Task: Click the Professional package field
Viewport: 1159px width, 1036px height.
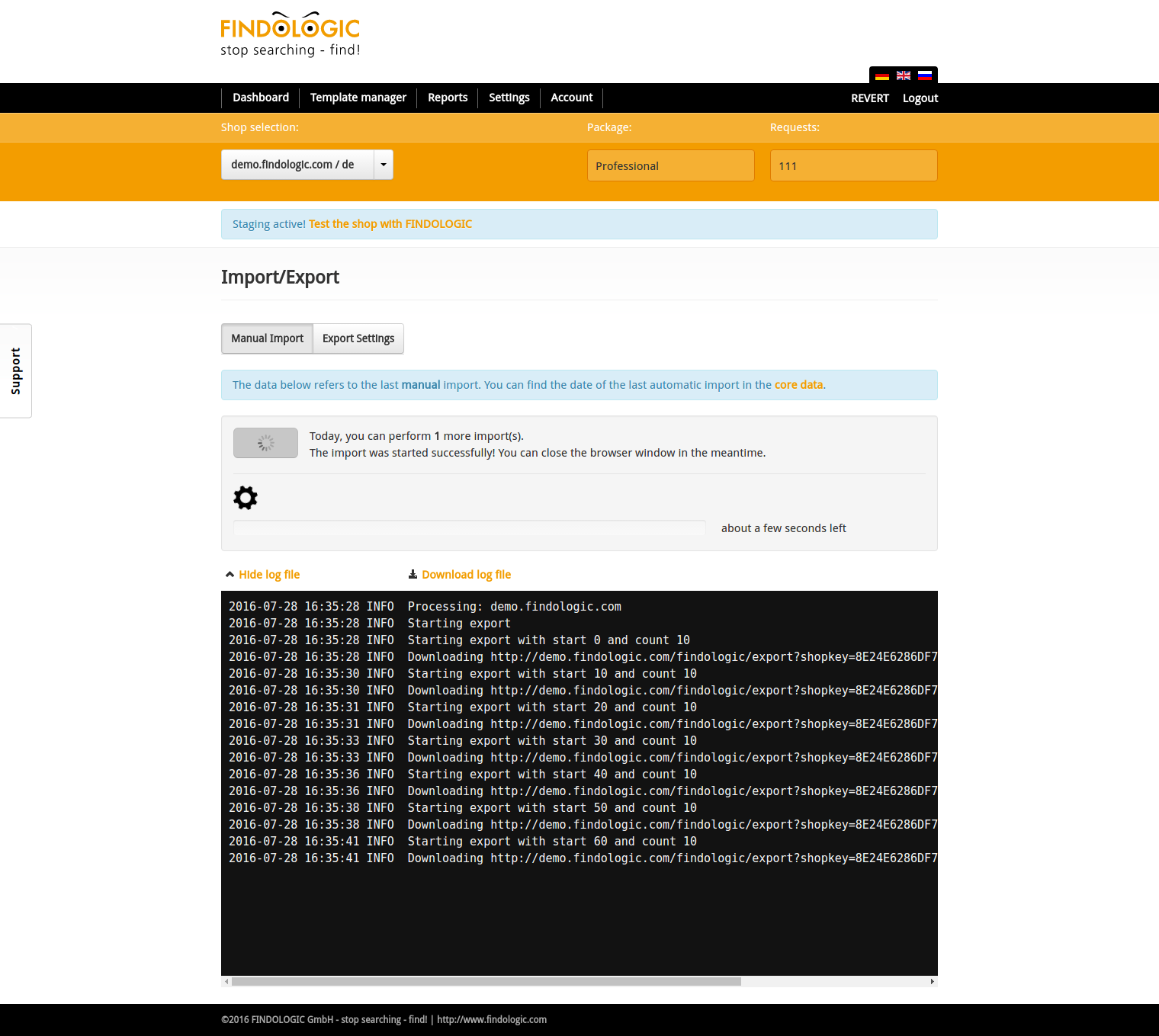Action: pos(671,165)
